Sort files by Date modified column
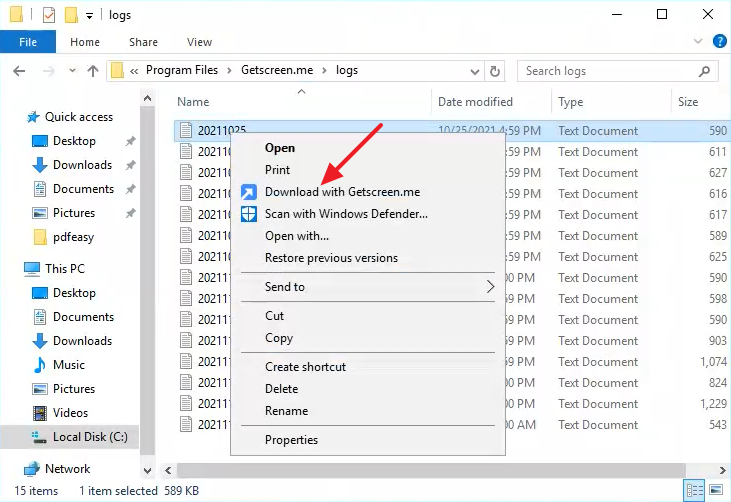 pyautogui.click(x=475, y=102)
